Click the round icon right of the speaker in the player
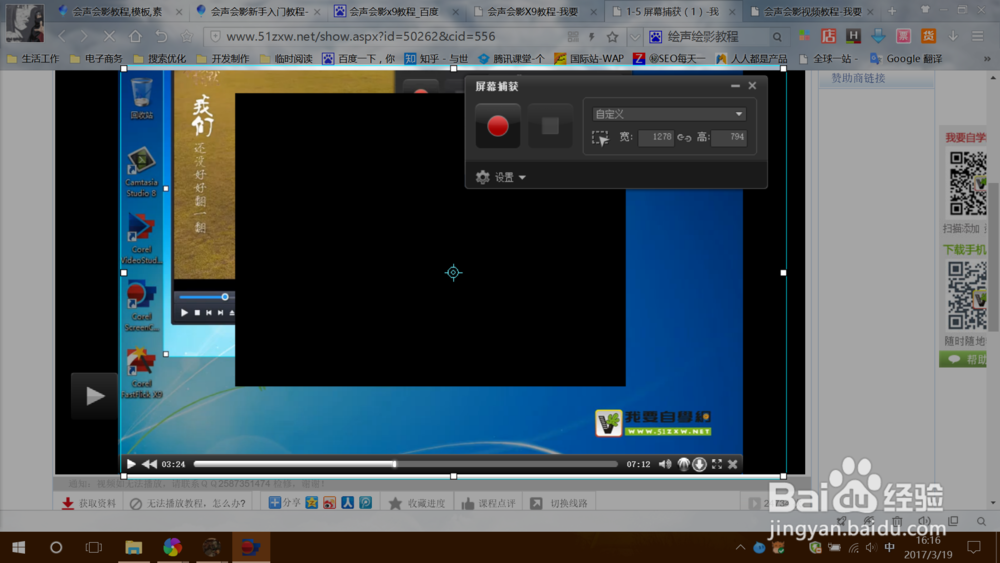1000x563 pixels. point(683,464)
